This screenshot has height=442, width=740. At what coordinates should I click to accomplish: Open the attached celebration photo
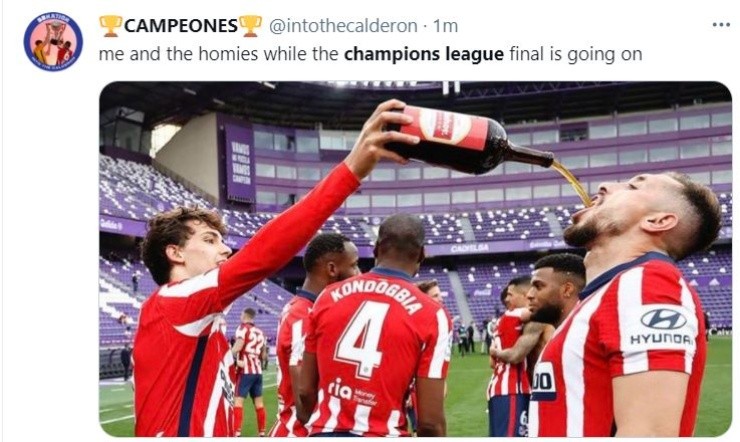(x=415, y=259)
